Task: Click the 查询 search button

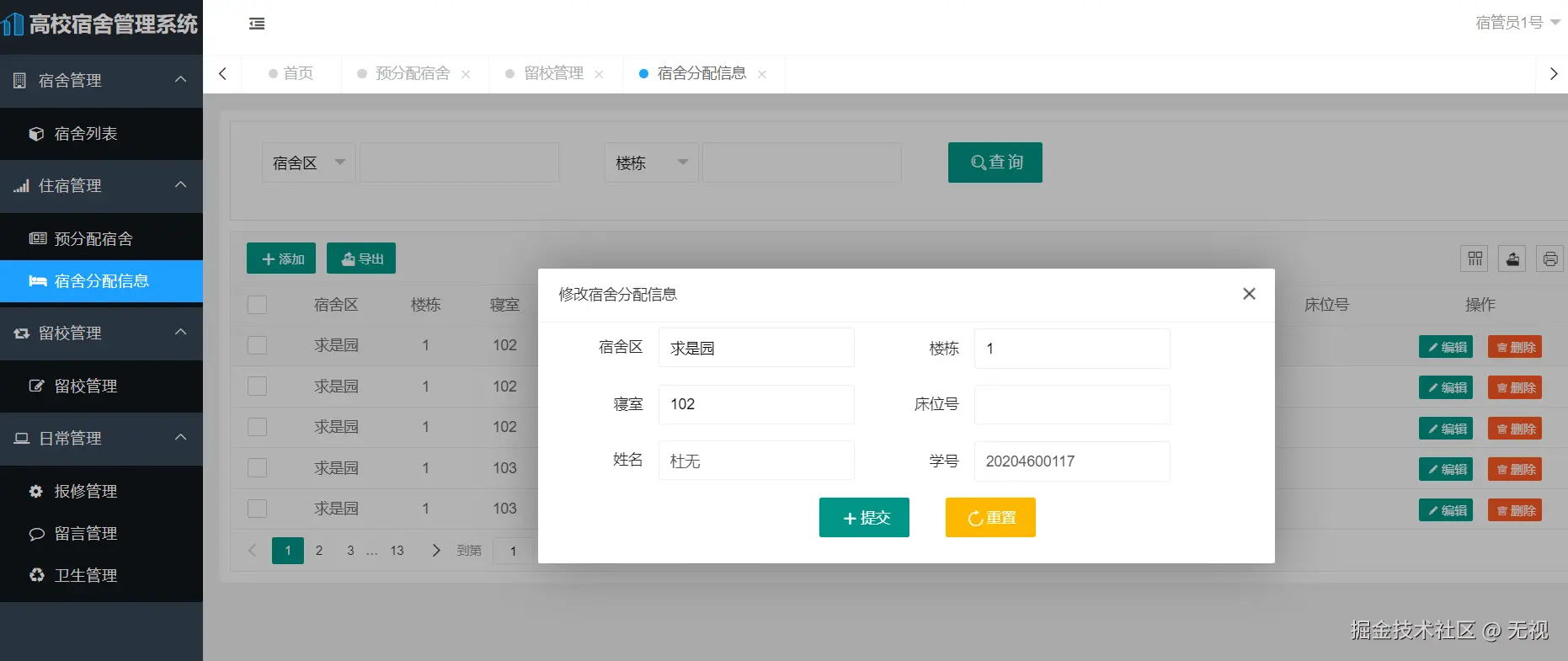Action: click(995, 163)
